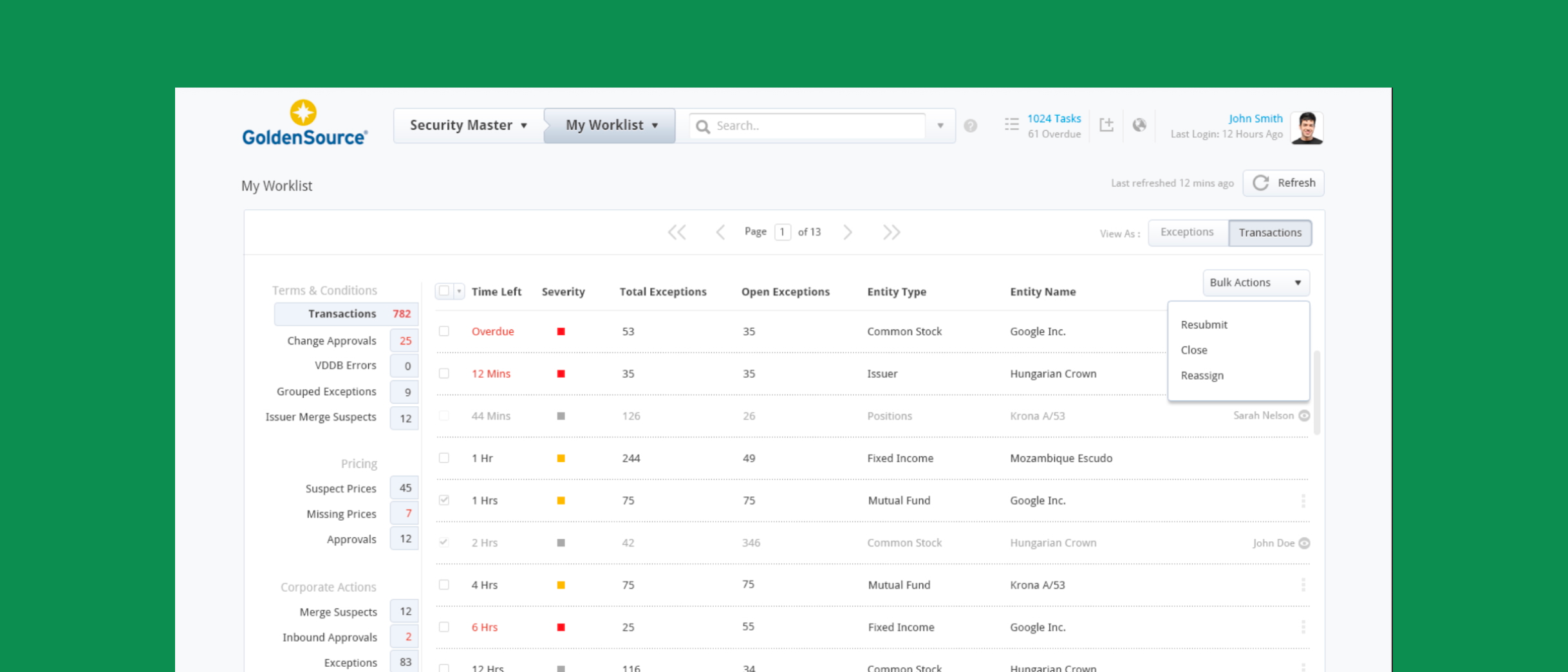1568x672 pixels.
Task: Check the checkbox on the Overdue Google Inc. row
Action: tap(443, 331)
